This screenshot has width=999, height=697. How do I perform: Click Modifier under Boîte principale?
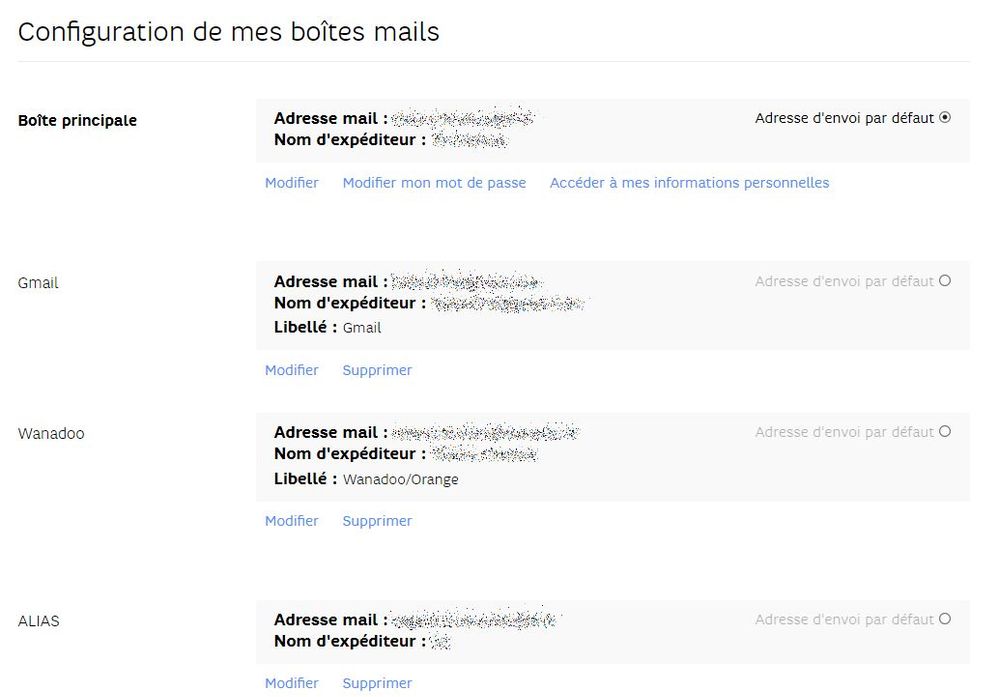tap(292, 183)
